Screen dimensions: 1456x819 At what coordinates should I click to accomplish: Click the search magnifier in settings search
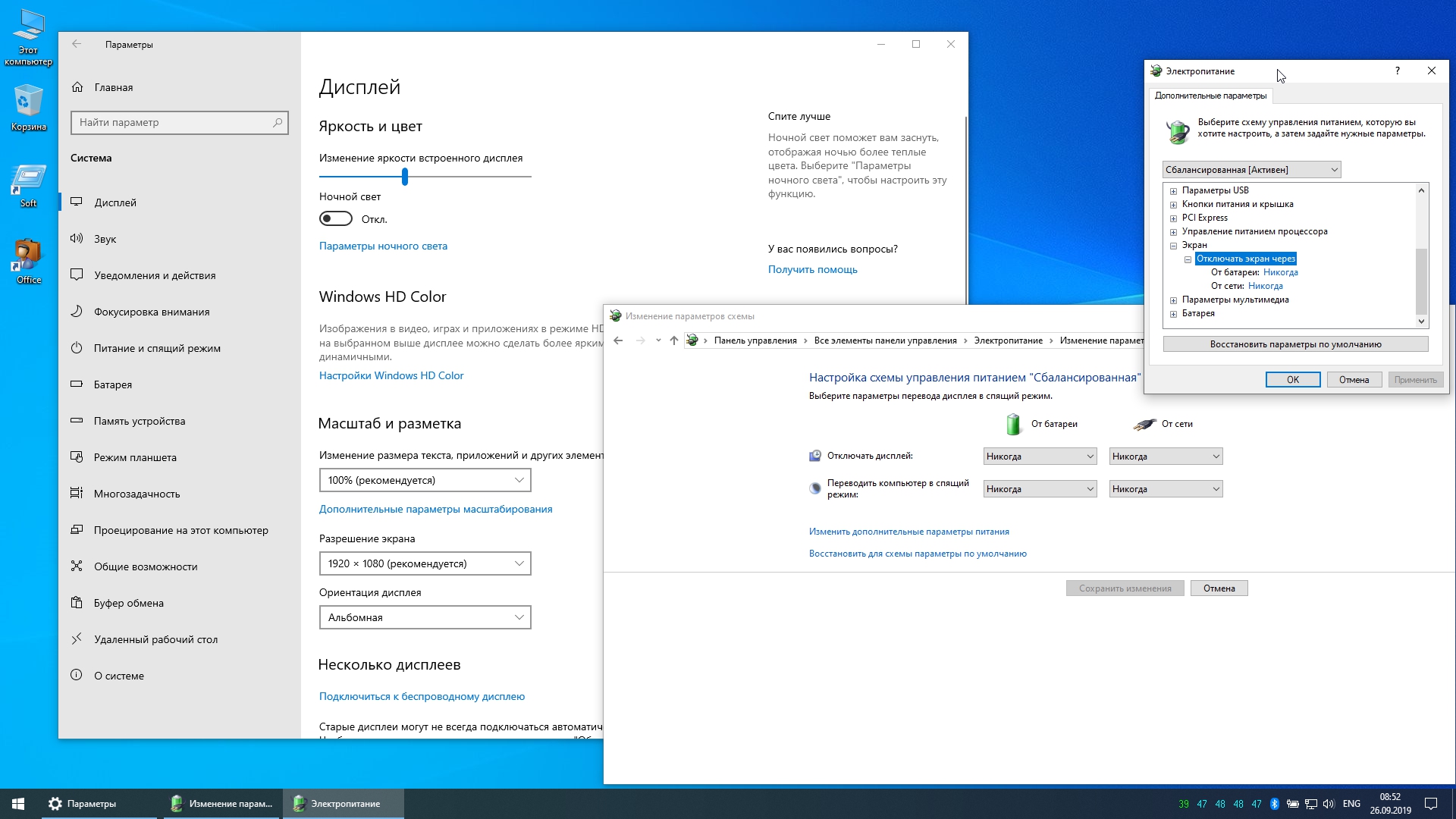point(278,122)
